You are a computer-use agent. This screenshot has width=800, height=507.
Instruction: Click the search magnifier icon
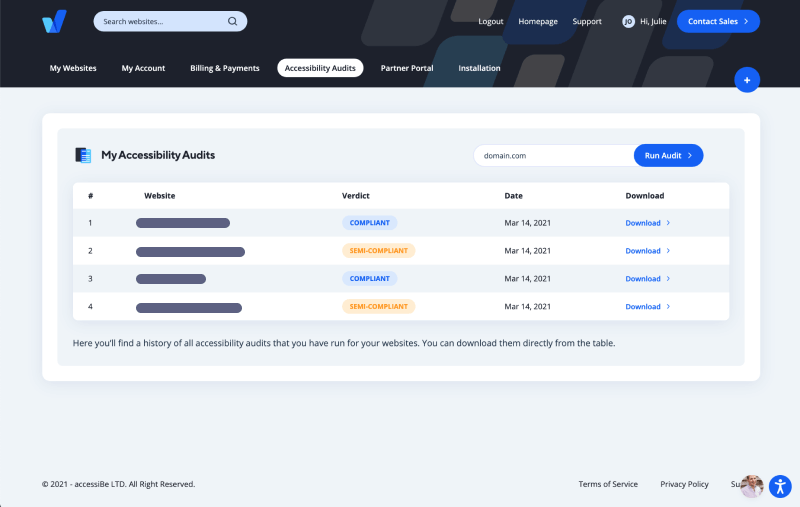233,21
